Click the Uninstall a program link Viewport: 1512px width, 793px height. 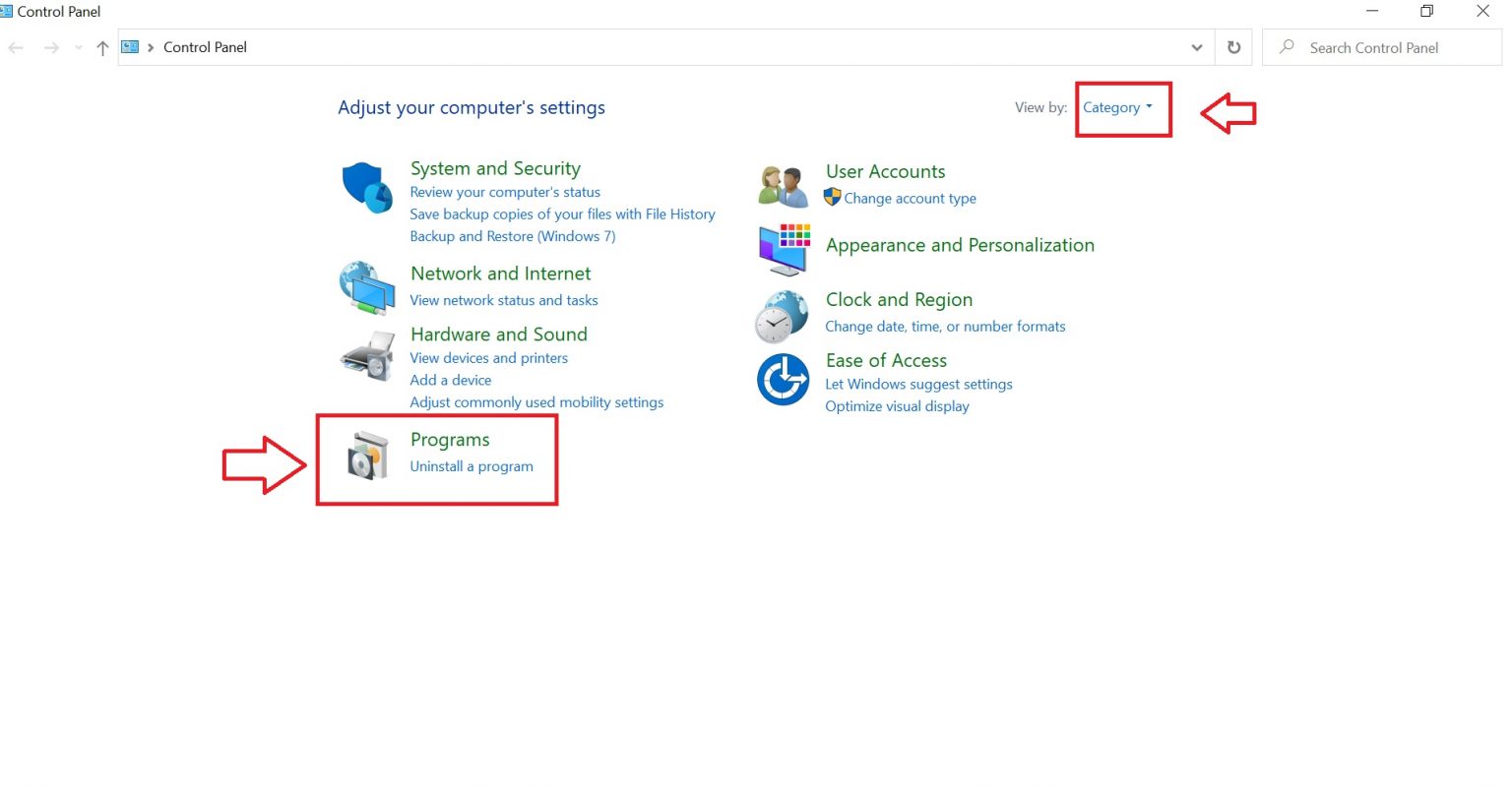pos(472,466)
